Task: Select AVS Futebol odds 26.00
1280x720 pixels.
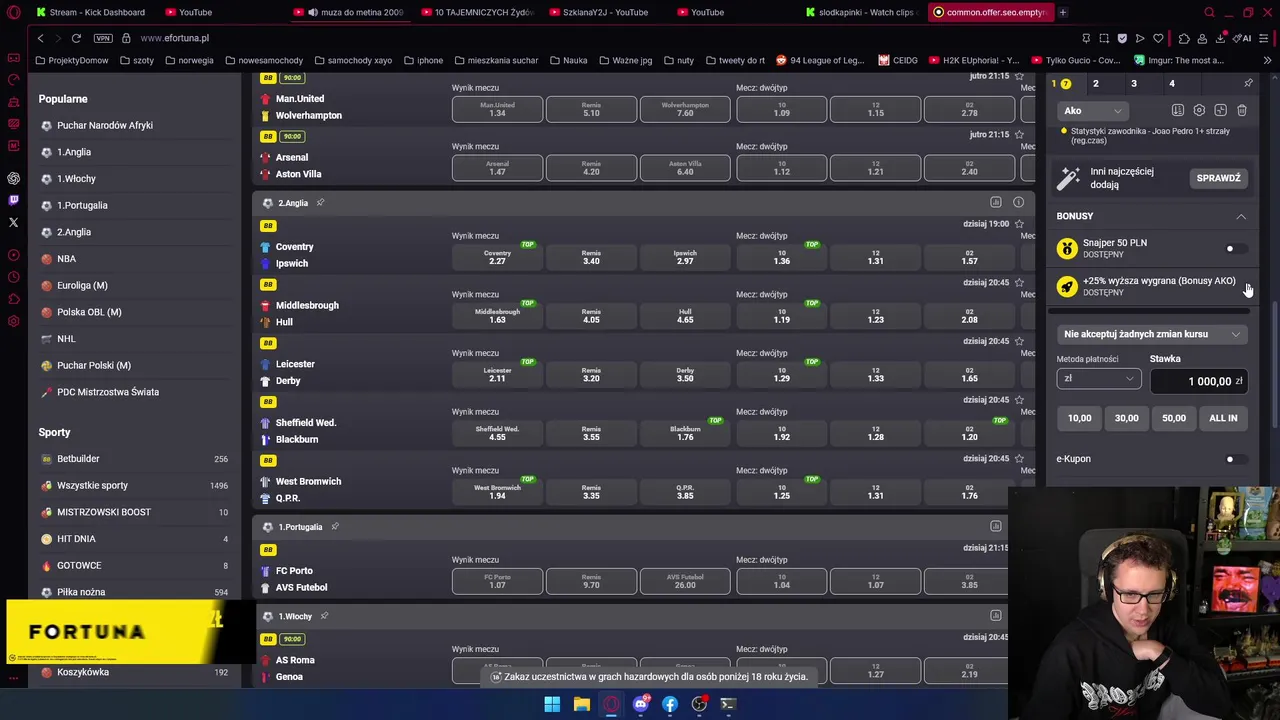Action: (685, 581)
